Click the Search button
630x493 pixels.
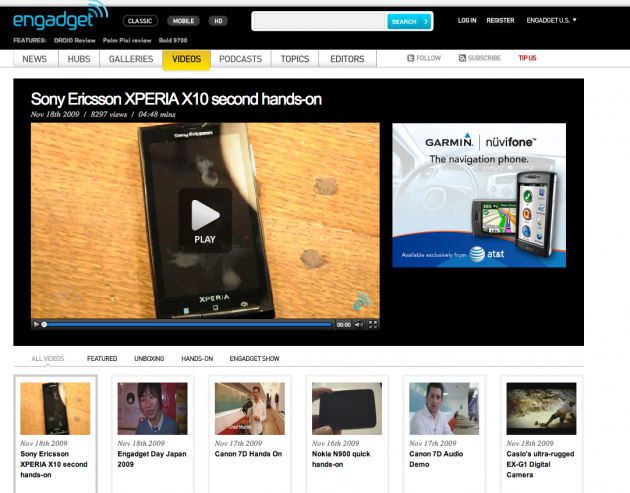[x=409, y=22]
